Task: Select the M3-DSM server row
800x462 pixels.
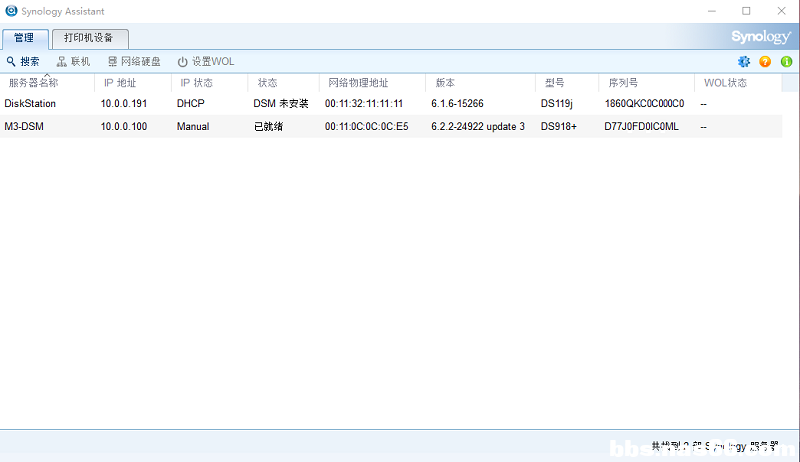Action: coord(391,126)
